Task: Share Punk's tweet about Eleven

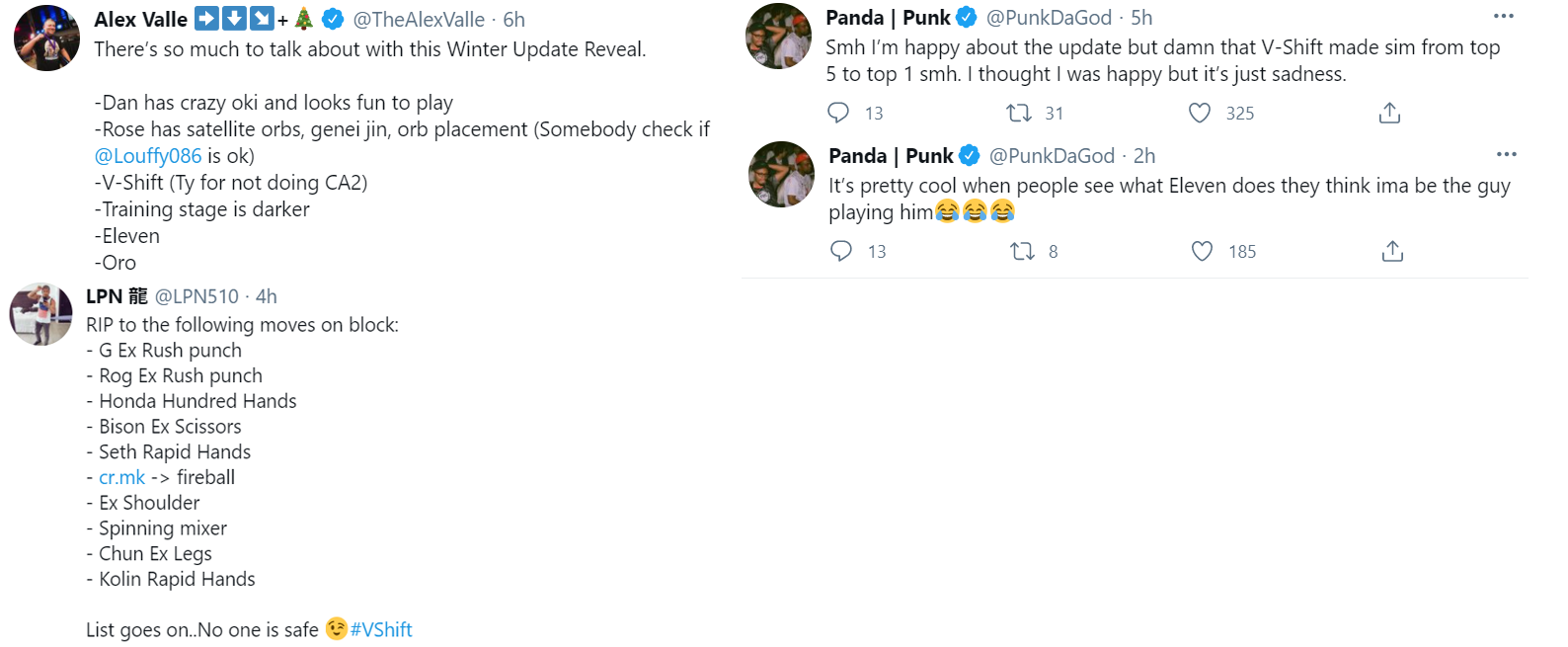Action: (1392, 251)
